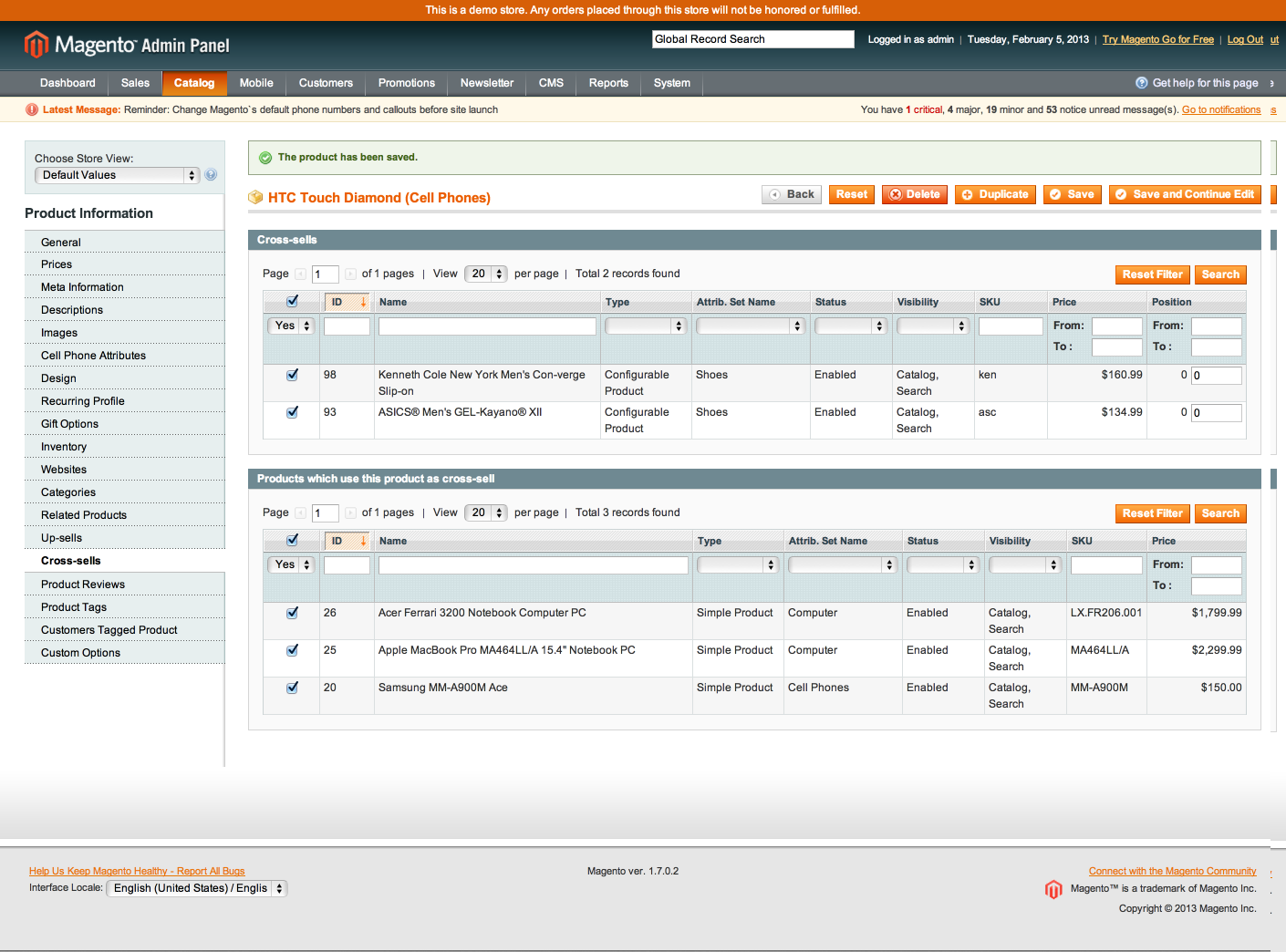Open the Status filter dropdown in Cross-sells grid
1286x952 pixels.
(x=850, y=326)
